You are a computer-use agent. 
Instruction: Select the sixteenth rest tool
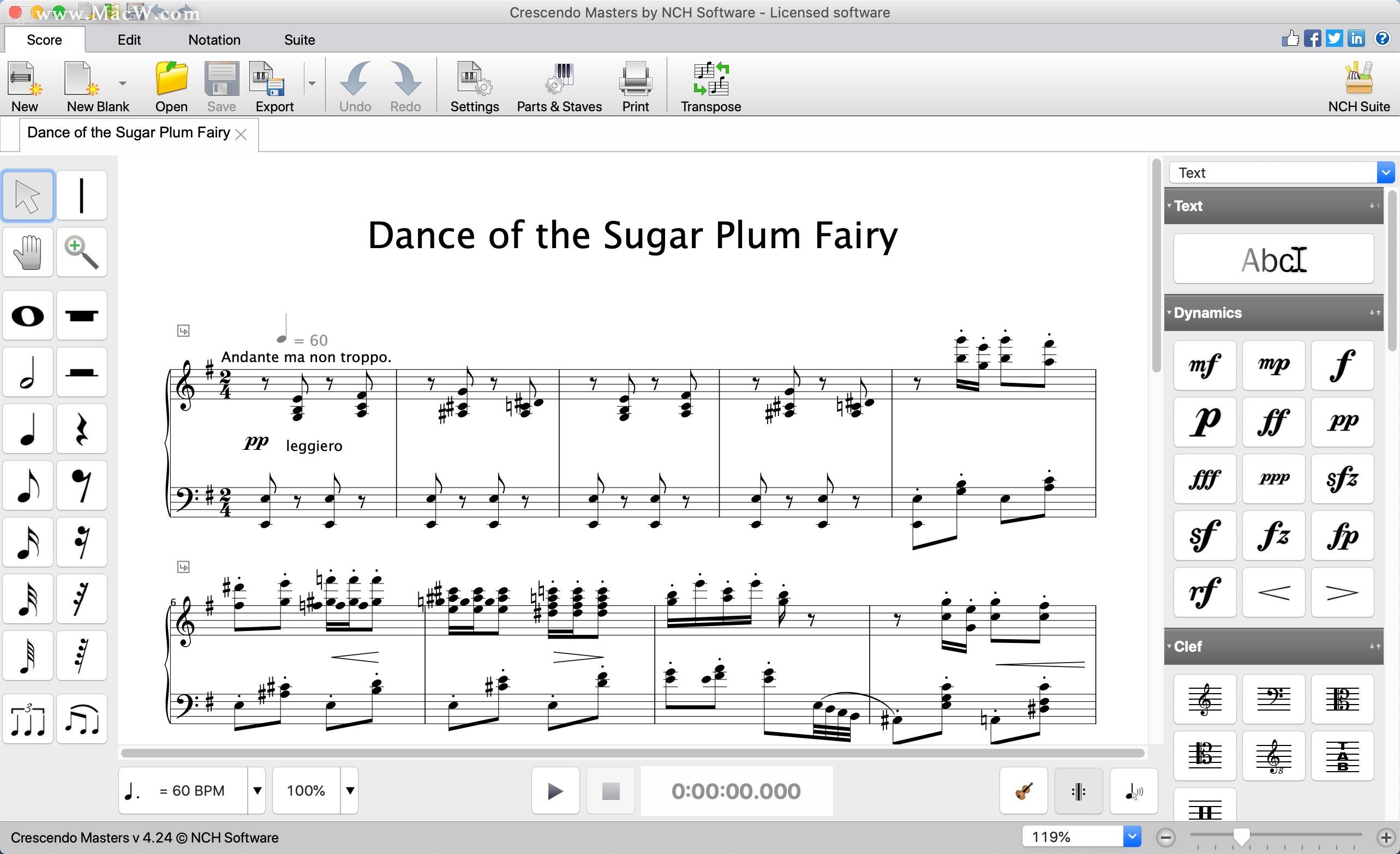coord(82,542)
